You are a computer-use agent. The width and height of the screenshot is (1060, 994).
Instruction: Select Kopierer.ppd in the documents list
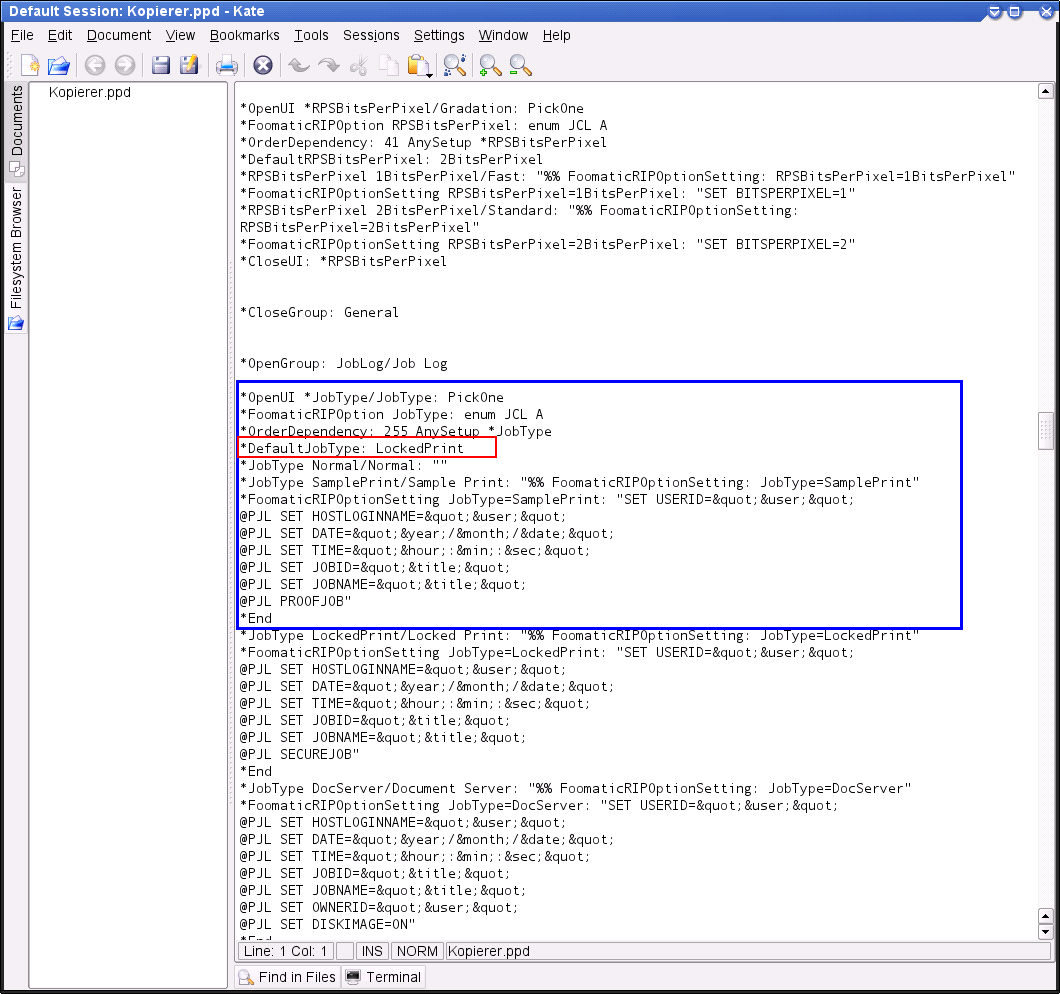[89, 92]
